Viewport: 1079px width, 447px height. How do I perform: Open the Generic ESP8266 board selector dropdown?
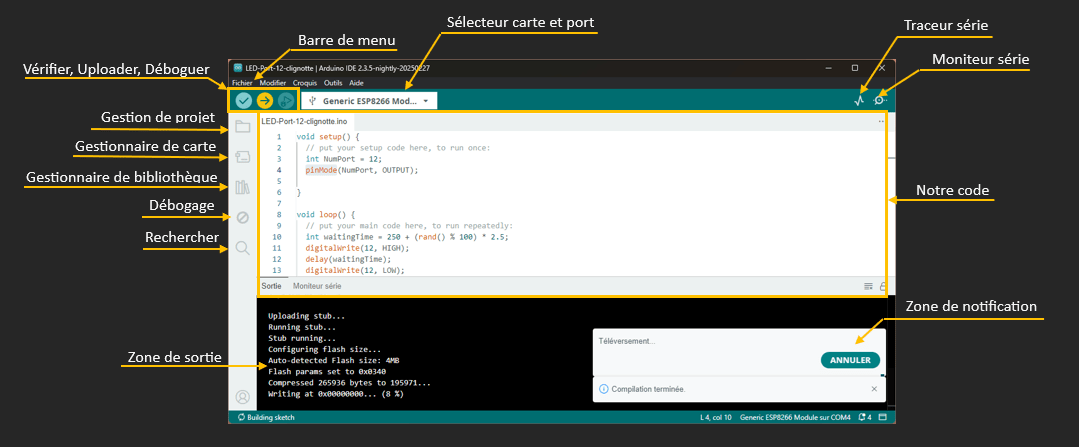click(x=369, y=100)
